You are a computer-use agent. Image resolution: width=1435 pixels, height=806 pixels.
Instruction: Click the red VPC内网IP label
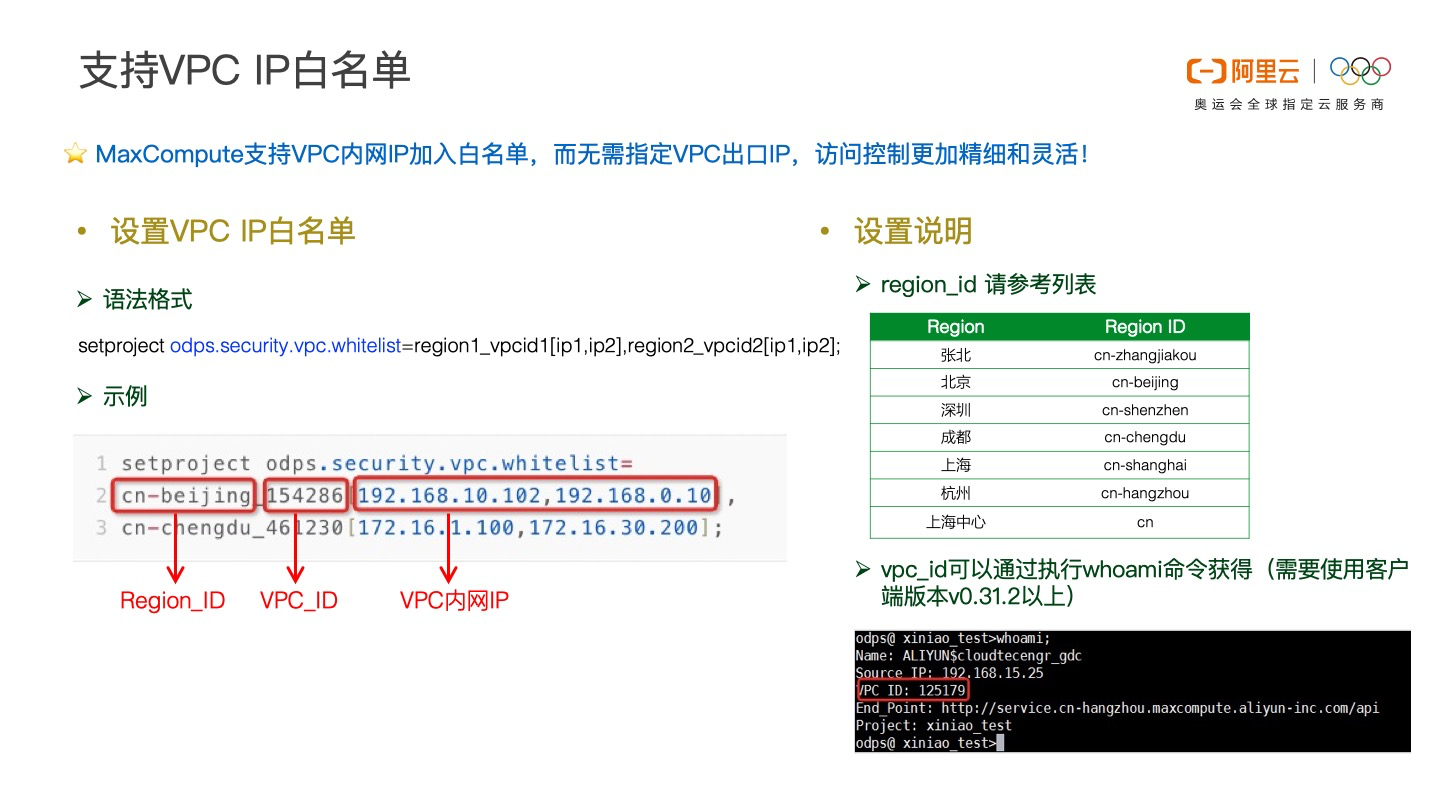(454, 601)
